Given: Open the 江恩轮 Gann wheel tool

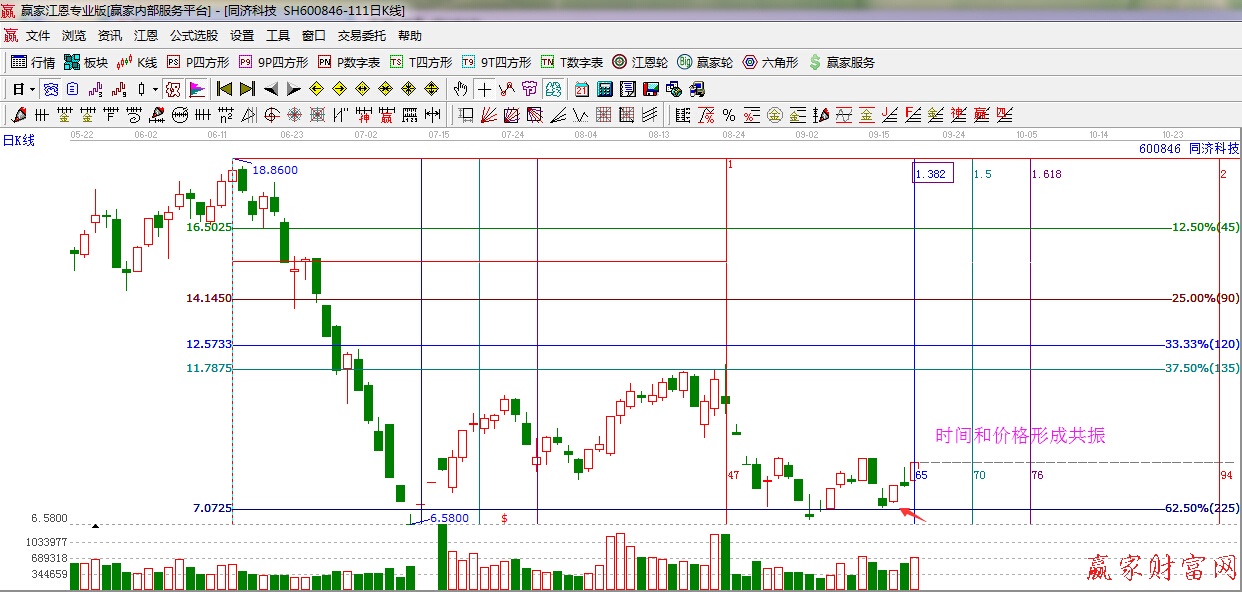Looking at the screenshot, I should pos(642,62).
